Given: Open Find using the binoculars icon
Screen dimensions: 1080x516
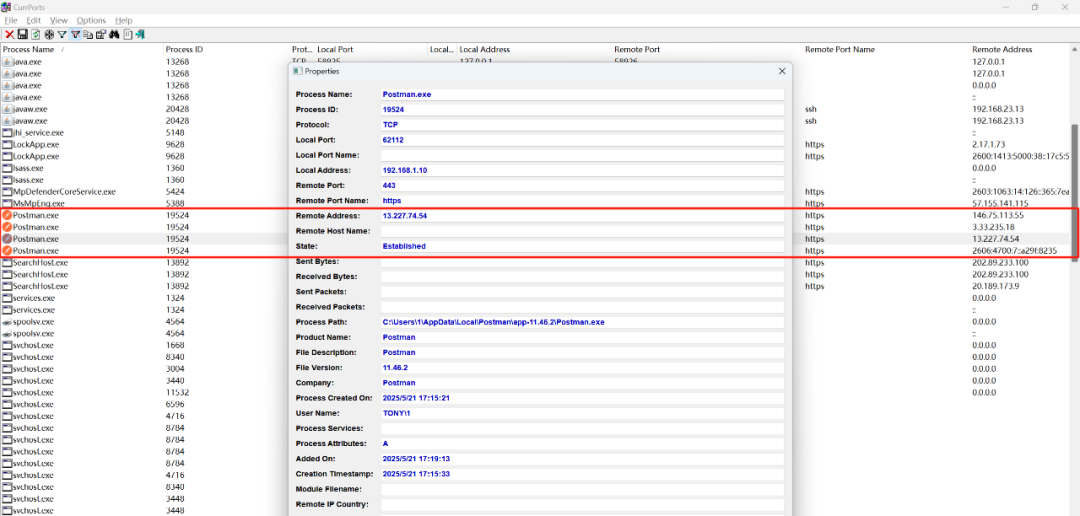Looking at the screenshot, I should pyautogui.click(x=114, y=34).
